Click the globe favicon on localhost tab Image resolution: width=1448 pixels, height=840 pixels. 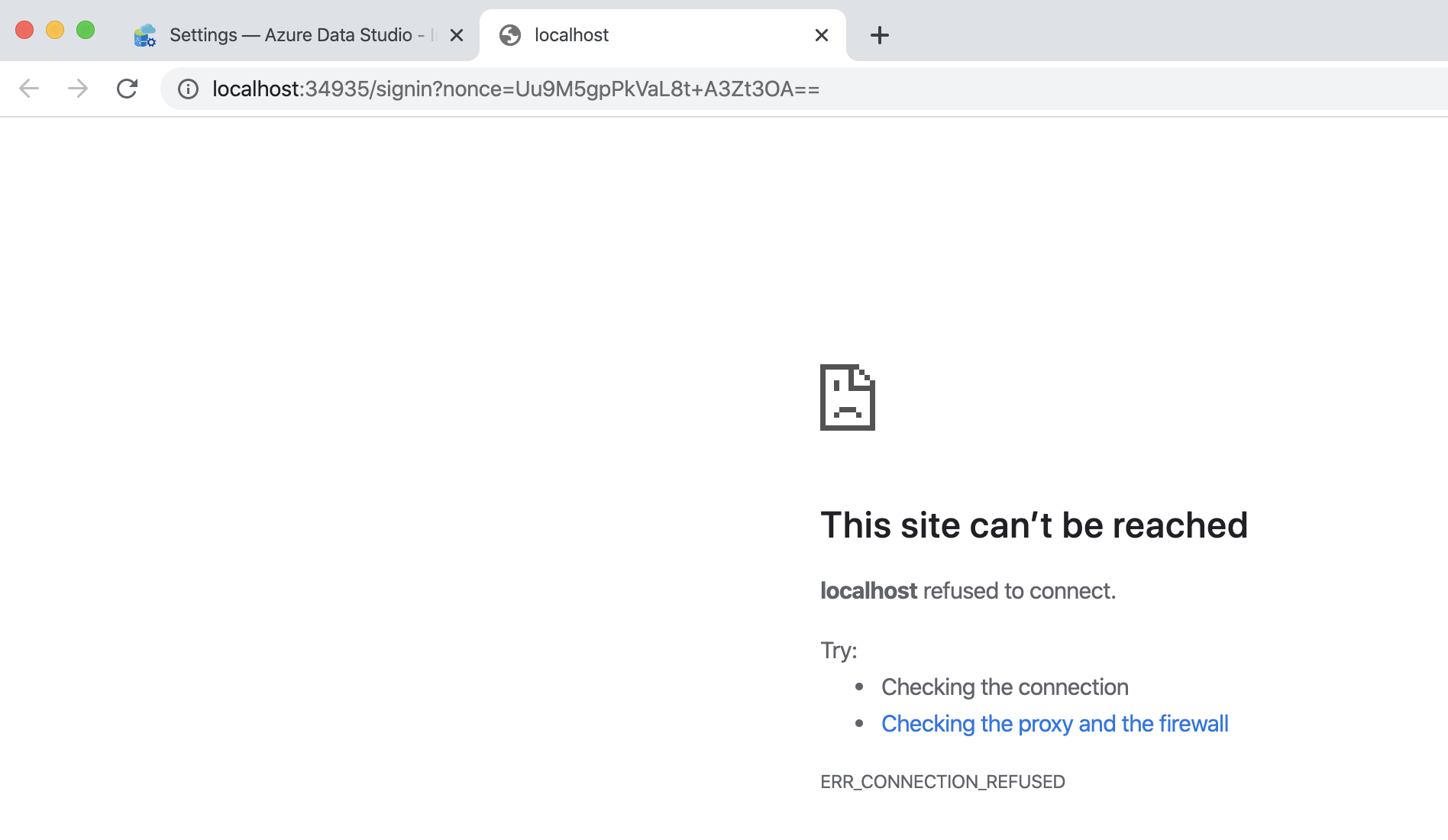[509, 34]
